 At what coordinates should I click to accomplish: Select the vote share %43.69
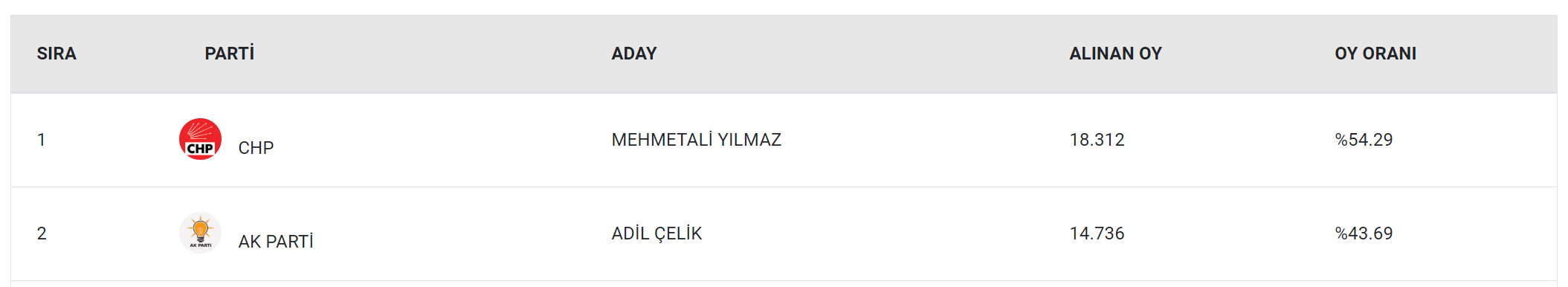pos(1364,233)
